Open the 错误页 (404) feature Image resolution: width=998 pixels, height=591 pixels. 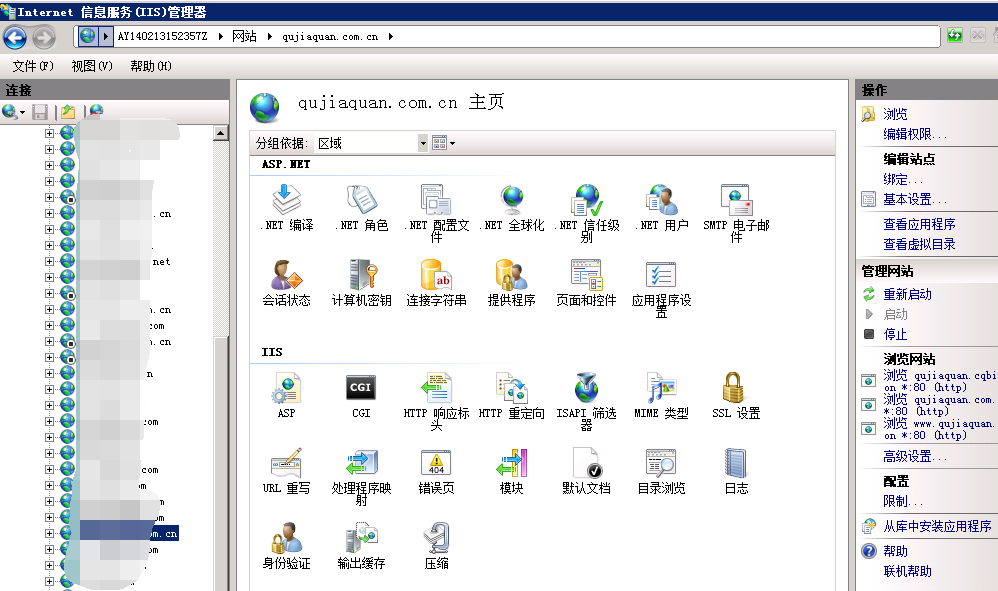(x=437, y=470)
